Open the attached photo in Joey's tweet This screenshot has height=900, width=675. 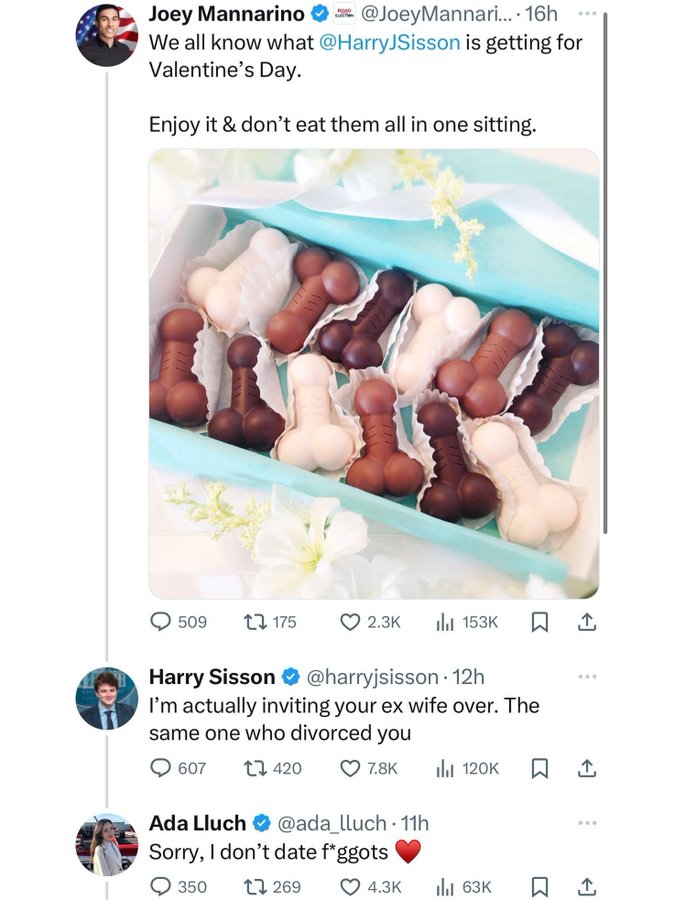point(374,374)
